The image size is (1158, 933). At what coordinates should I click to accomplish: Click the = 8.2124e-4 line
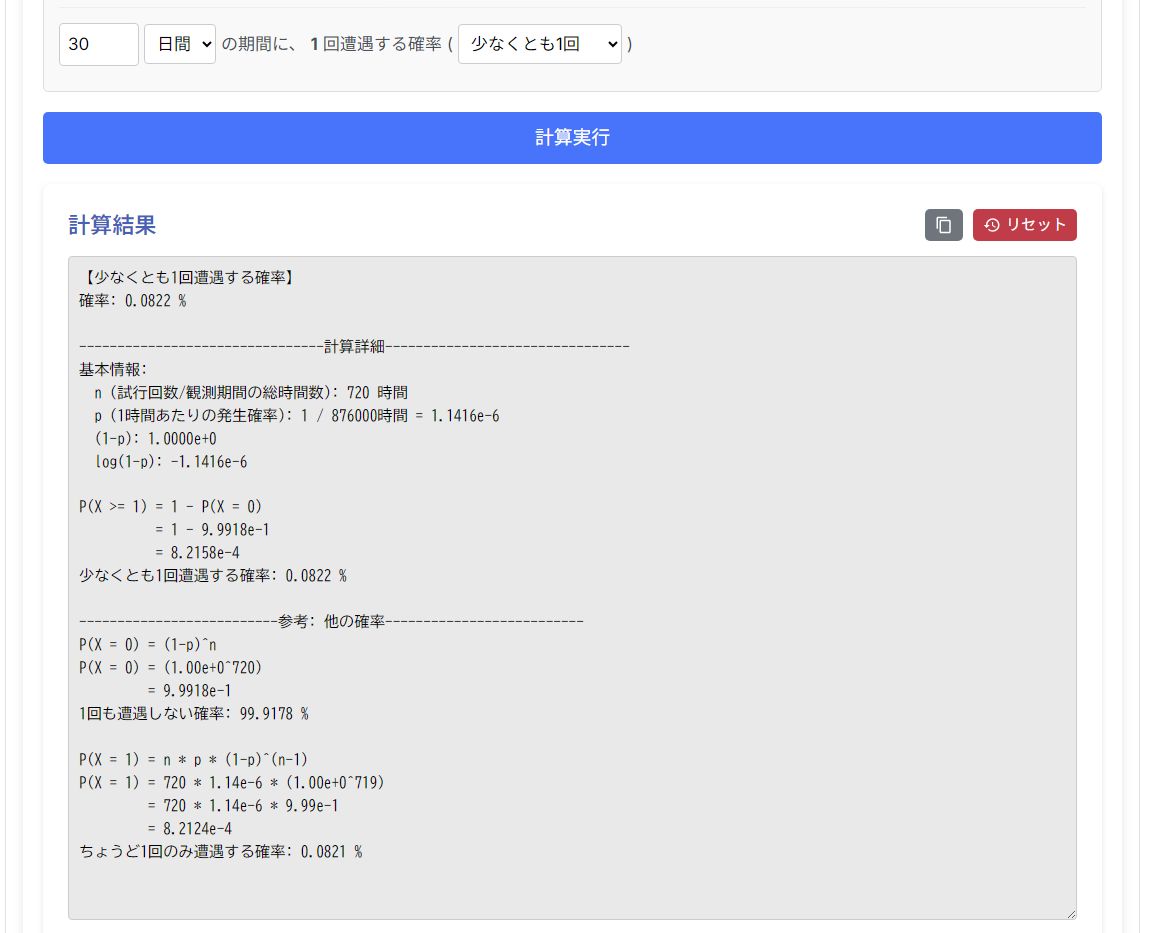tap(190, 828)
